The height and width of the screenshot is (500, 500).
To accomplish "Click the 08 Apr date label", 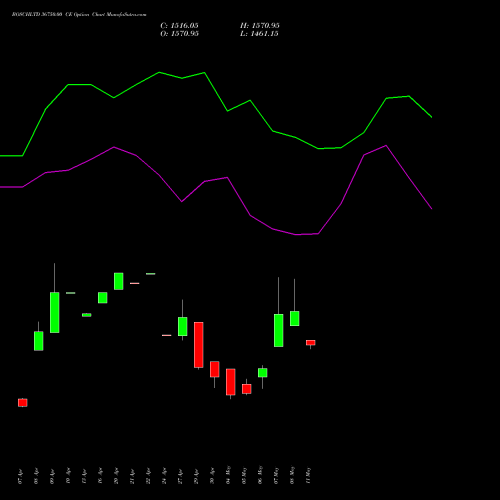I will point(36,476).
